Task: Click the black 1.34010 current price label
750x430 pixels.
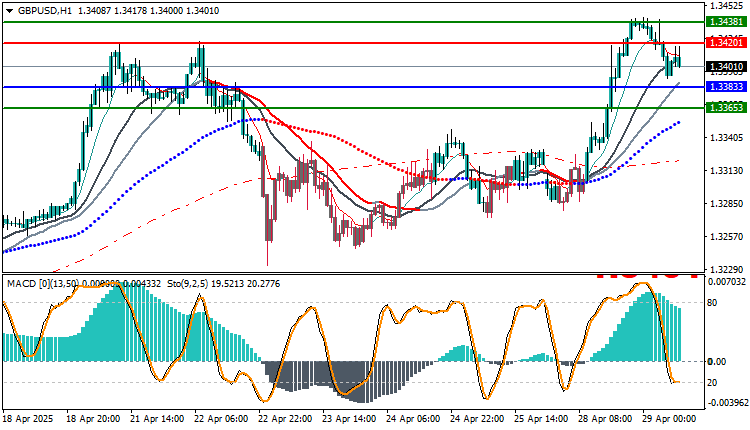Action: [x=726, y=66]
